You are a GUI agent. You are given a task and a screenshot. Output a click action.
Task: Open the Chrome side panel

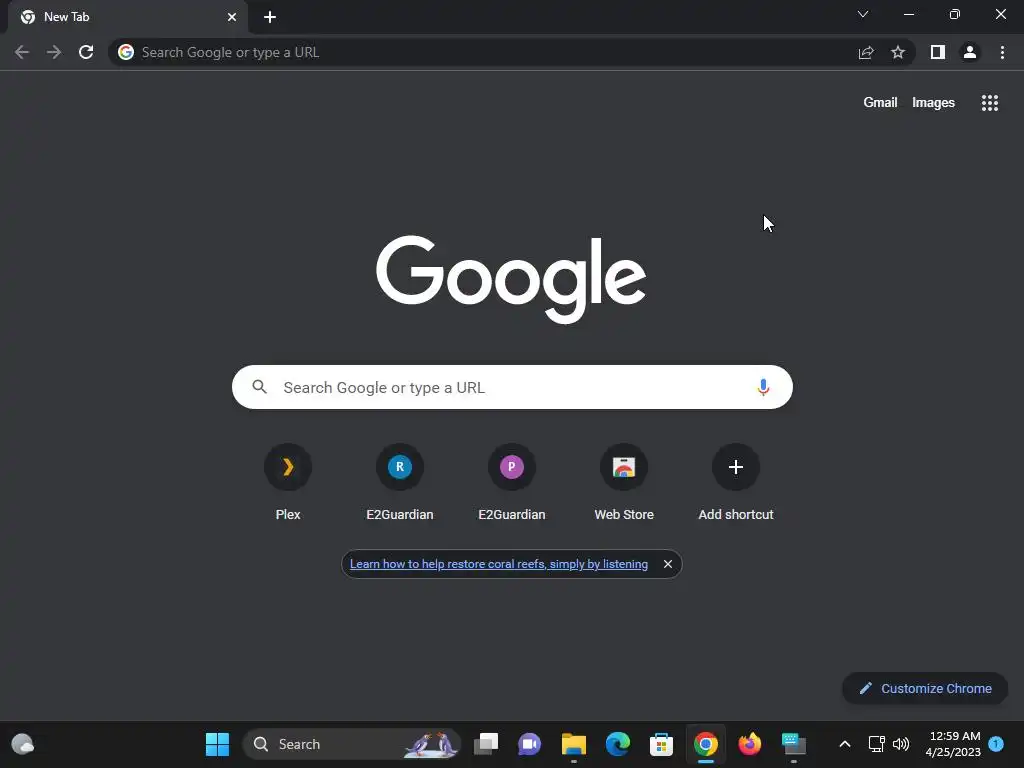938,52
